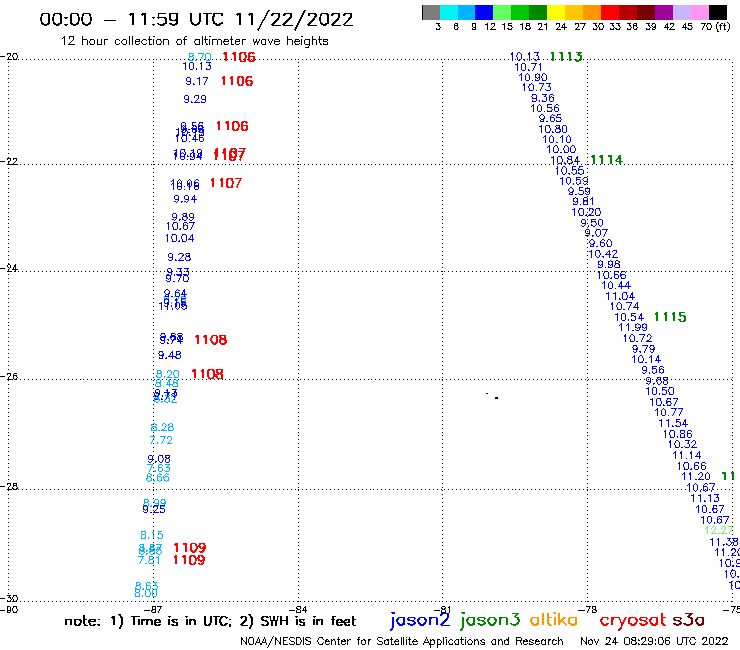Click the wave height value 7.72
This screenshot has width=740, height=650.
(161, 440)
